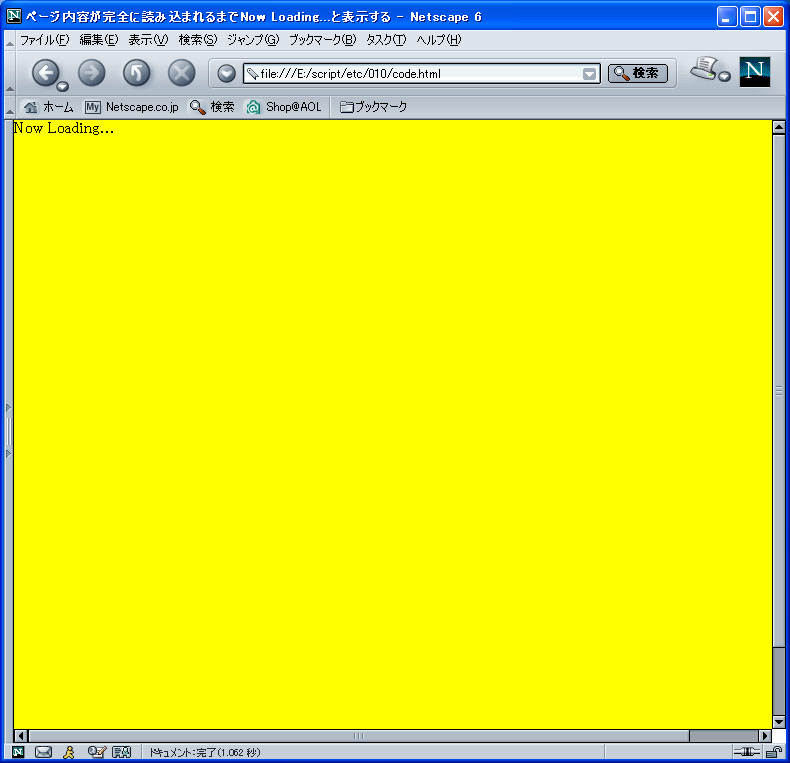790x763 pixels.
Task: Open the ジャンプ(G) menu
Action: tap(253, 40)
